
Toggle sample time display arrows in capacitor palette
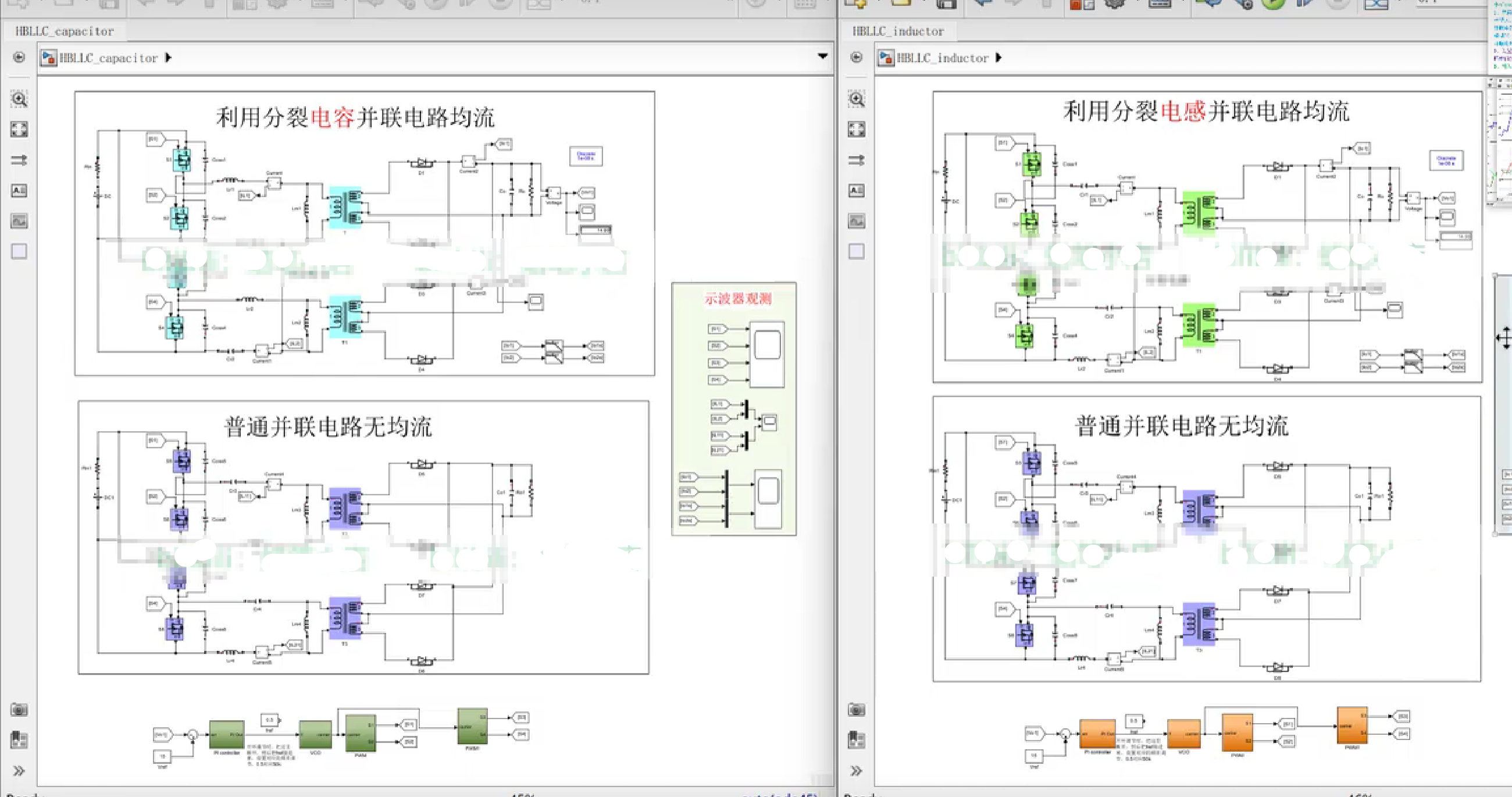19,160
